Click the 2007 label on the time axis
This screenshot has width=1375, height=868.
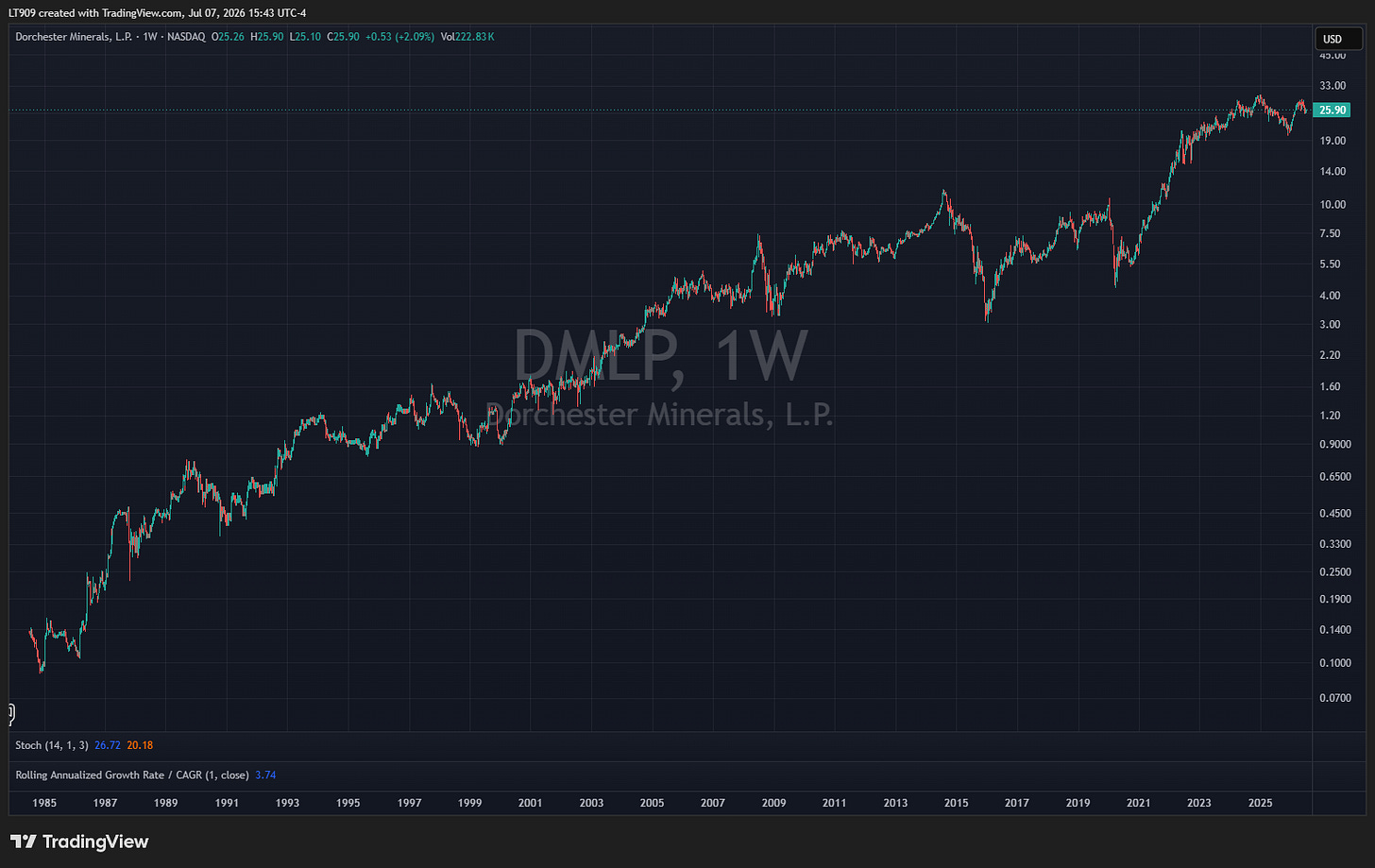pyautogui.click(x=713, y=803)
